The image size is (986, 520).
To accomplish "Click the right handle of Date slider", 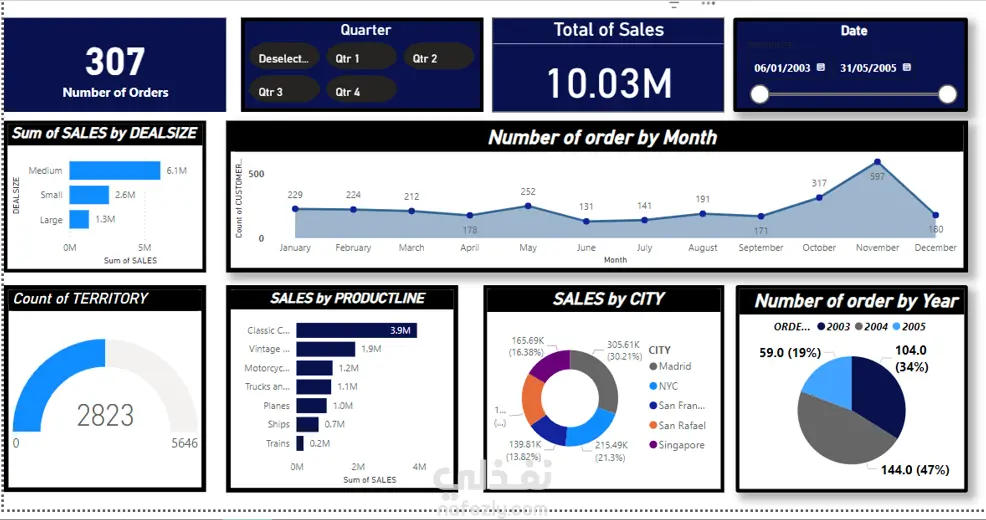I will tap(947, 94).
